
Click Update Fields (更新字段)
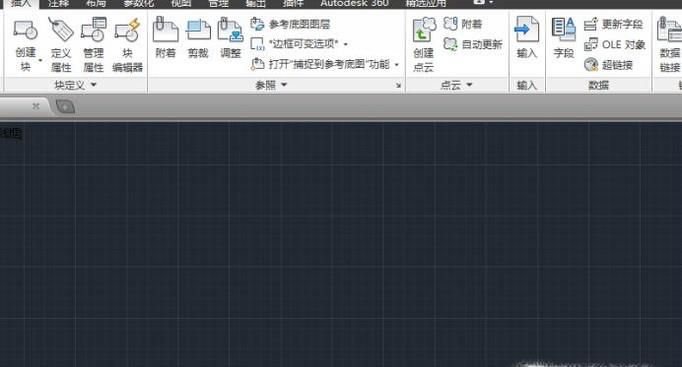614,24
